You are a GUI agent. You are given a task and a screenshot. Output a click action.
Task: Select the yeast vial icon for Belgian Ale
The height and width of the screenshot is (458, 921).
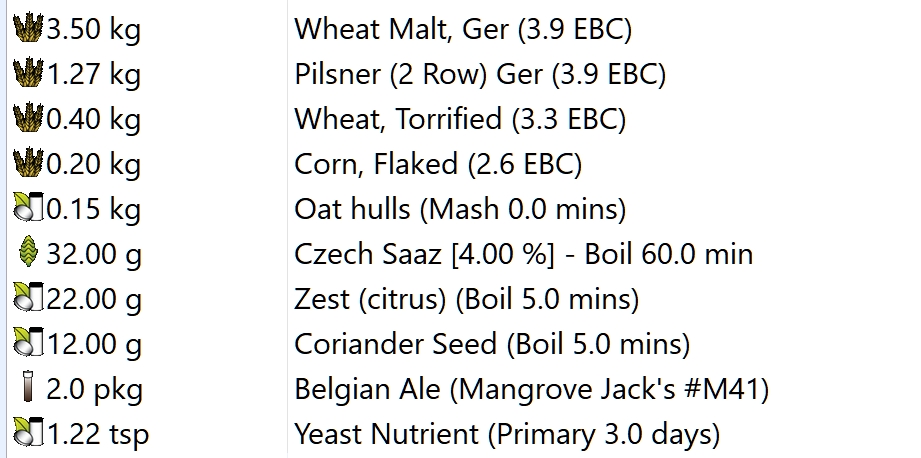[x=28, y=388]
